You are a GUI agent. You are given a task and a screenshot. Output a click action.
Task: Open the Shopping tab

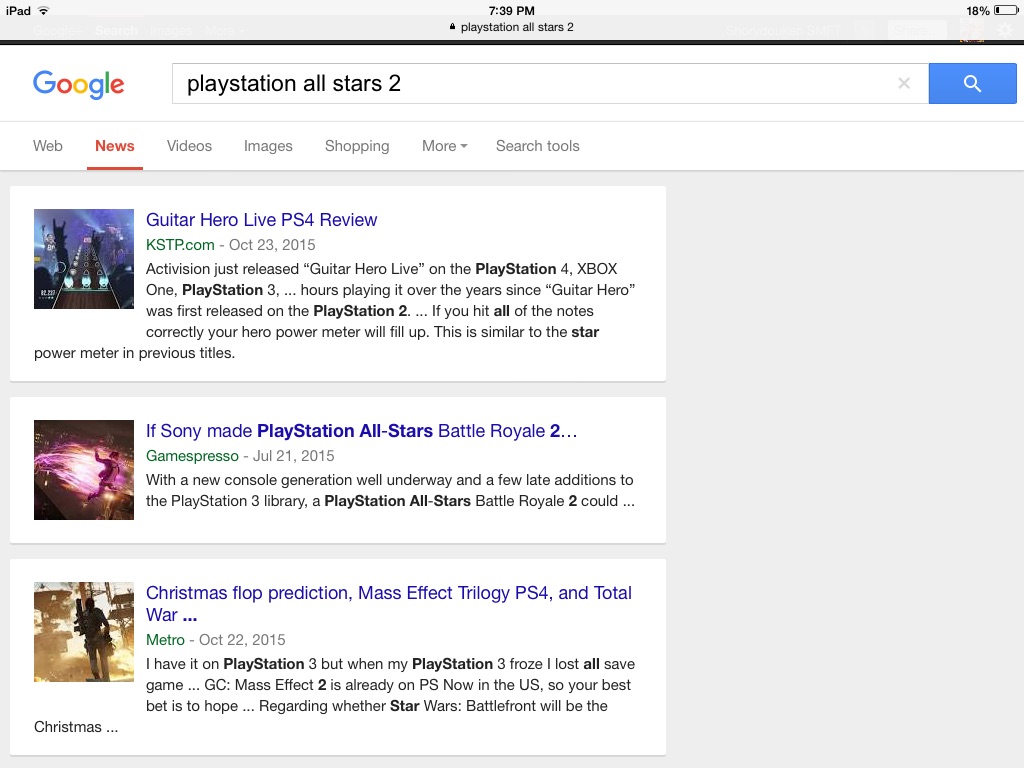pos(357,146)
